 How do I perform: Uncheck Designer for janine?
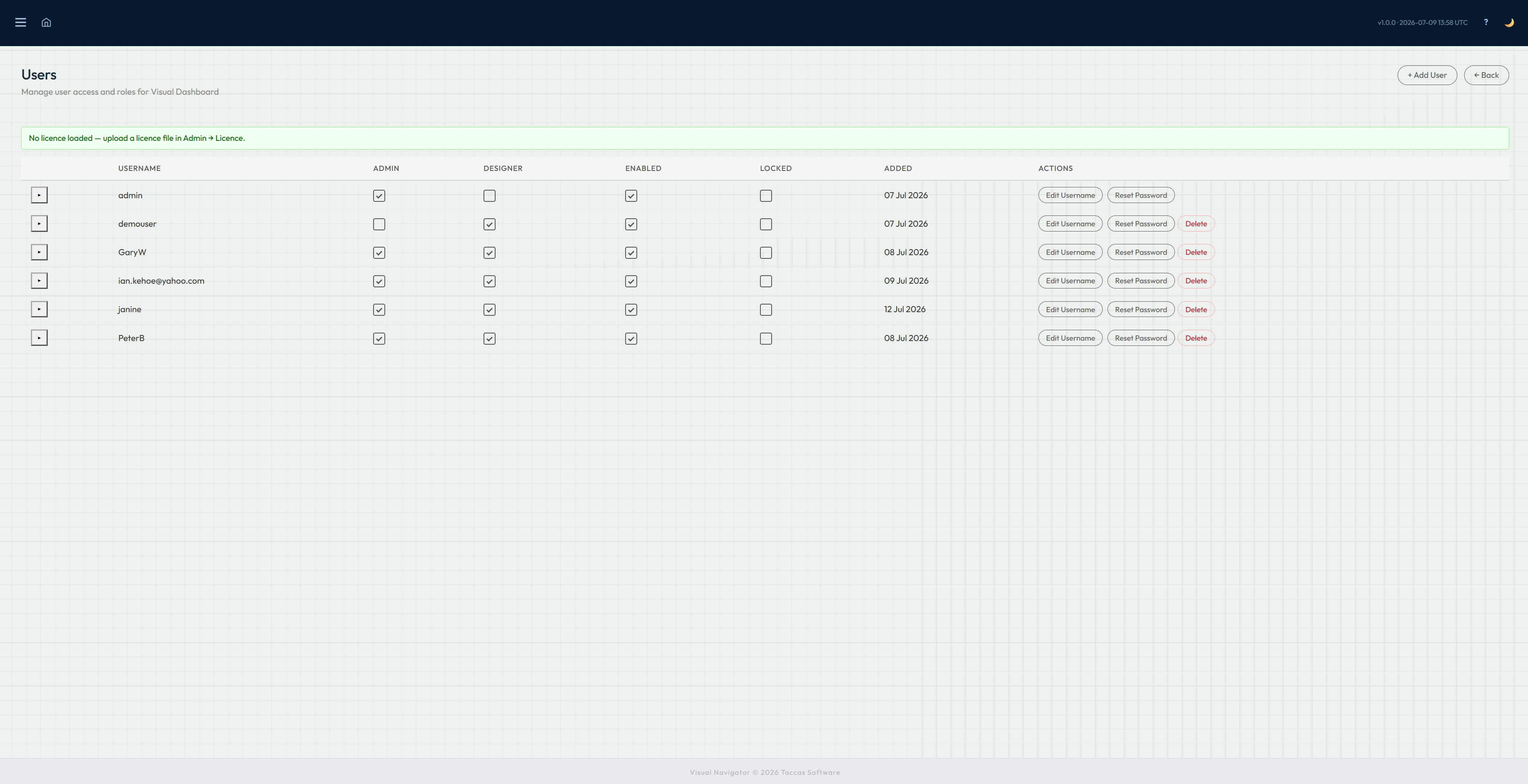tap(490, 310)
